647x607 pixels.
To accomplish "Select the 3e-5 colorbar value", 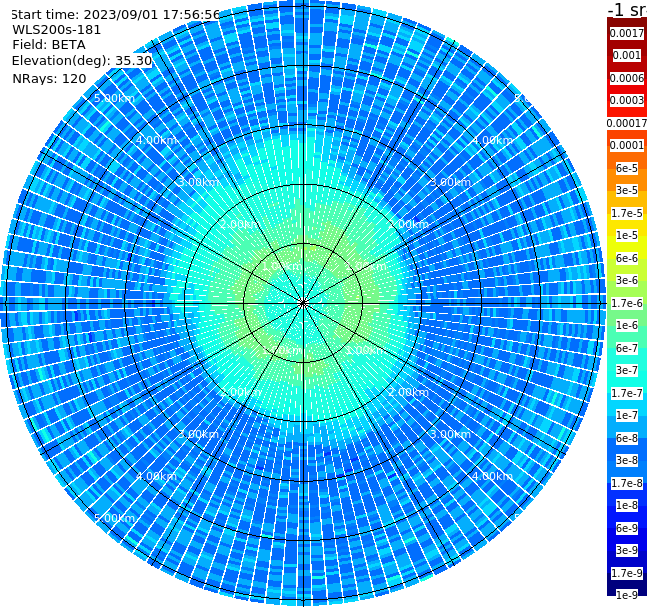I will 627,190.
